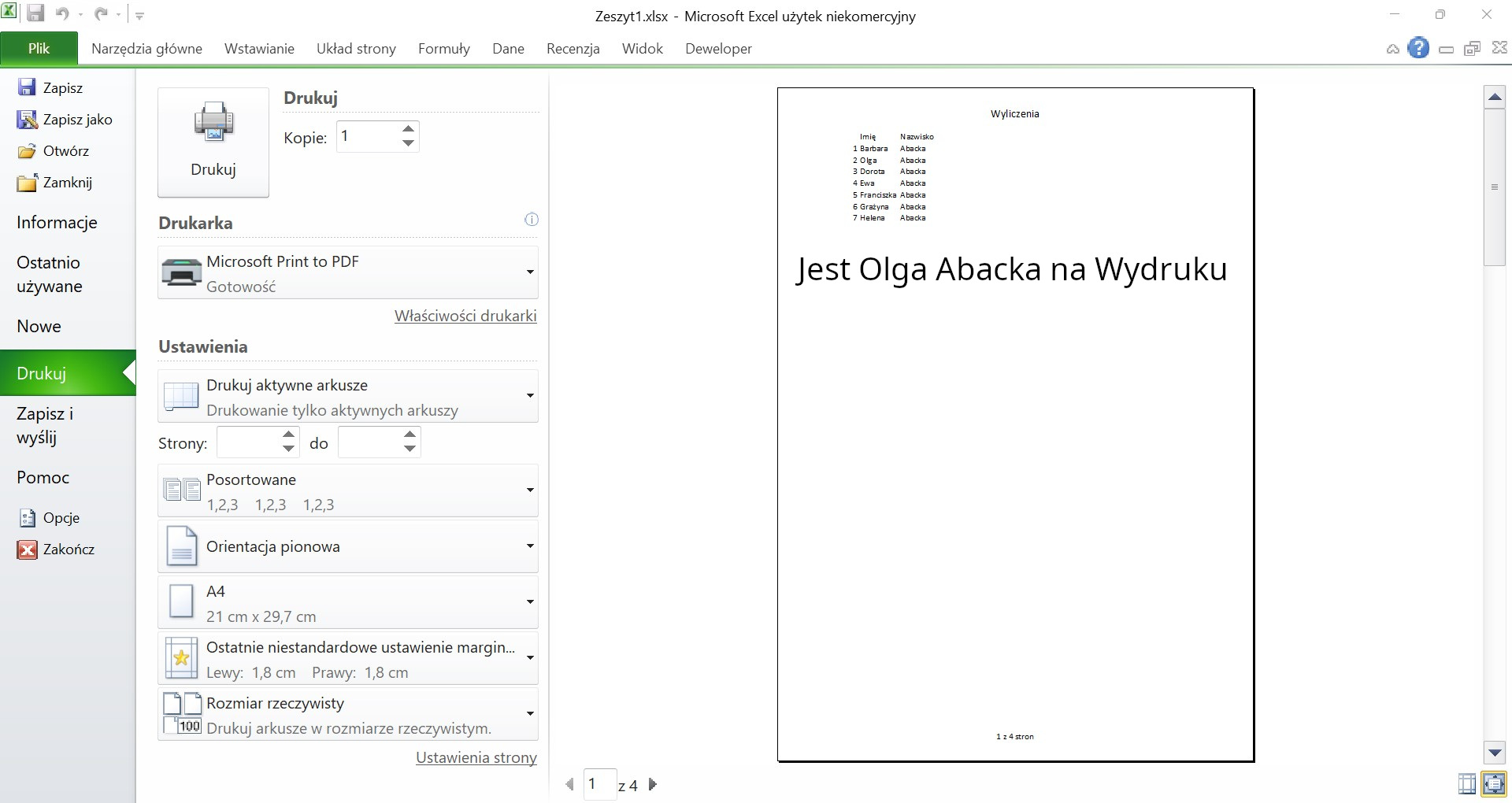Viewport: 1512px width, 803px height.
Task: Switch to Układ strony tab
Action: [356, 49]
